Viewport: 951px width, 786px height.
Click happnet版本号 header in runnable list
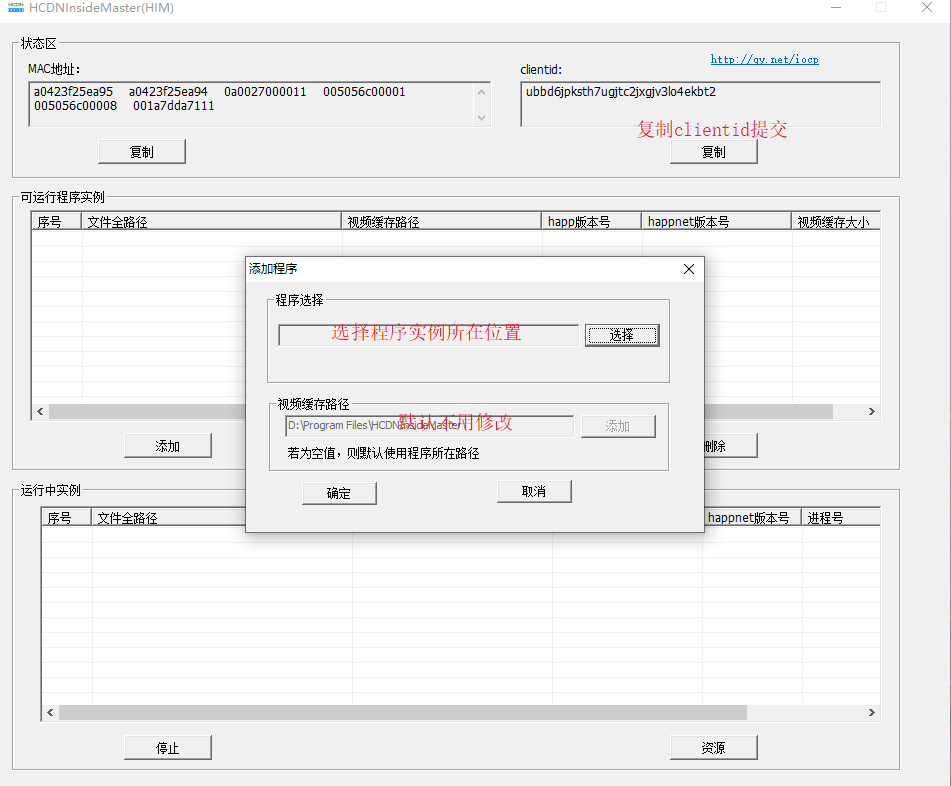(717, 222)
